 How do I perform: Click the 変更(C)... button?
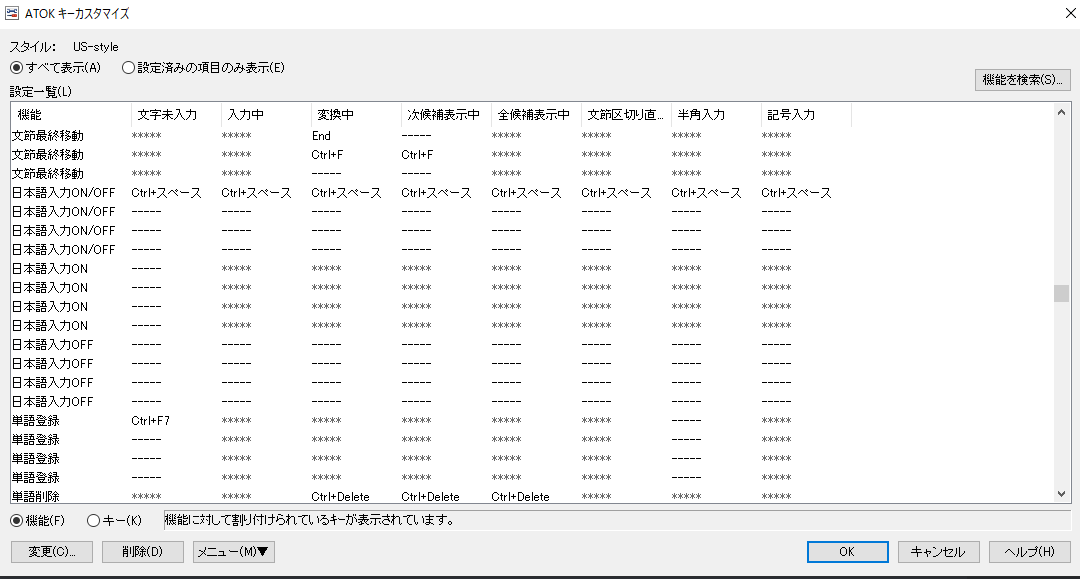pos(52,551)
